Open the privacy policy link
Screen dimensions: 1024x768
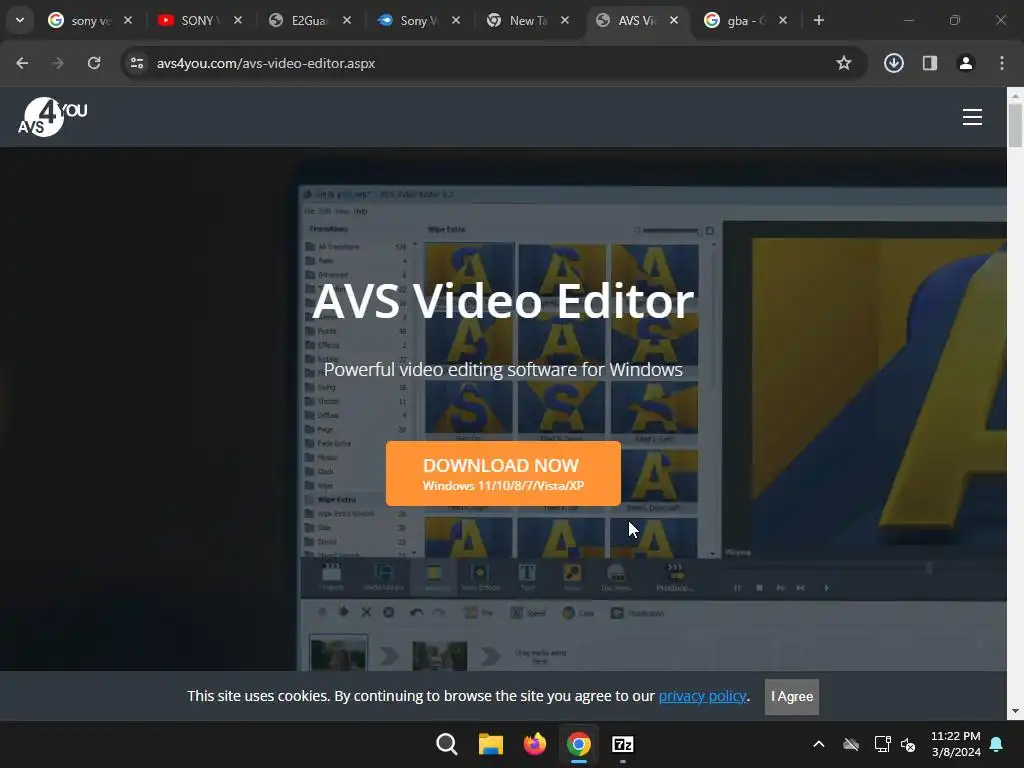[x=702, y=696]
